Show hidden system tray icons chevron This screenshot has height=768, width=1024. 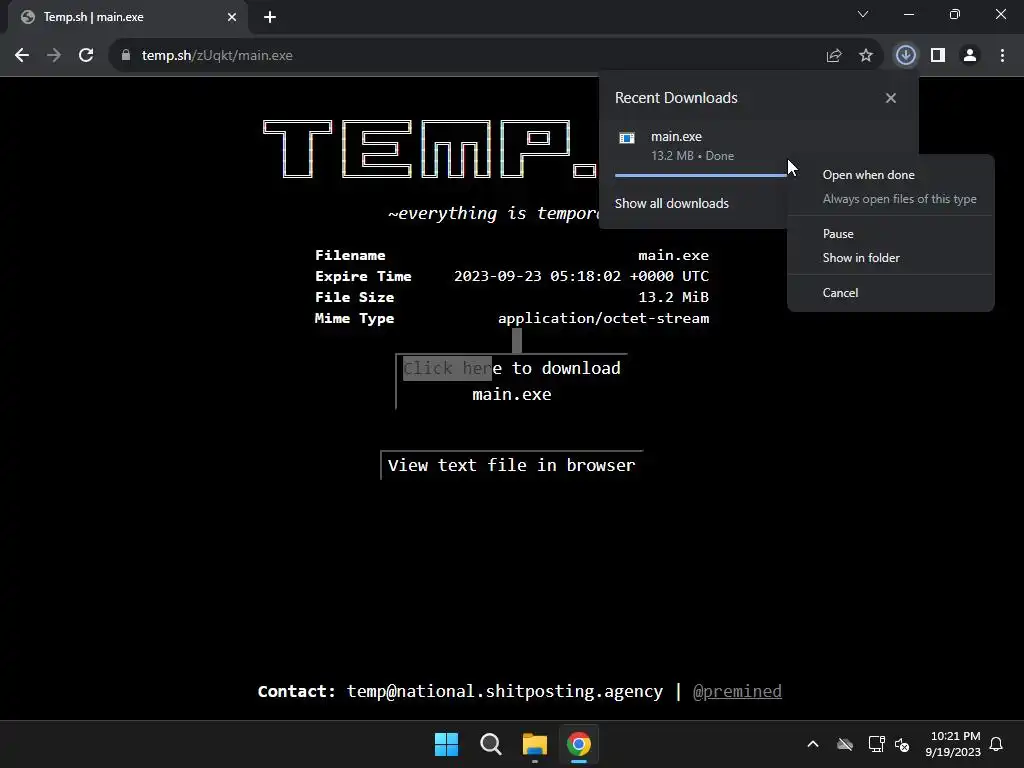[813, 744]
